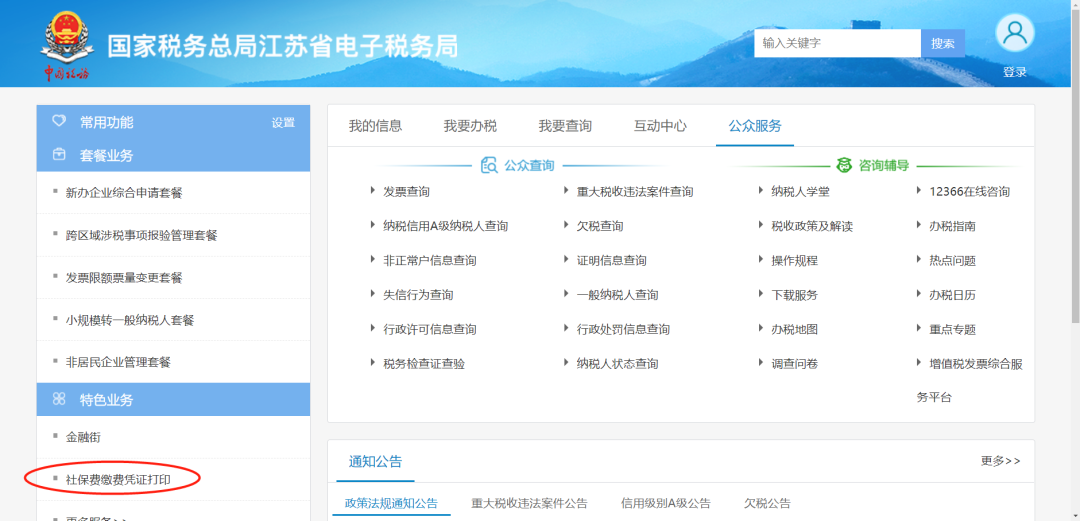Open 社保费缴费凭证打印
The width and height of the screenshot is (1080, 521).
118,478
